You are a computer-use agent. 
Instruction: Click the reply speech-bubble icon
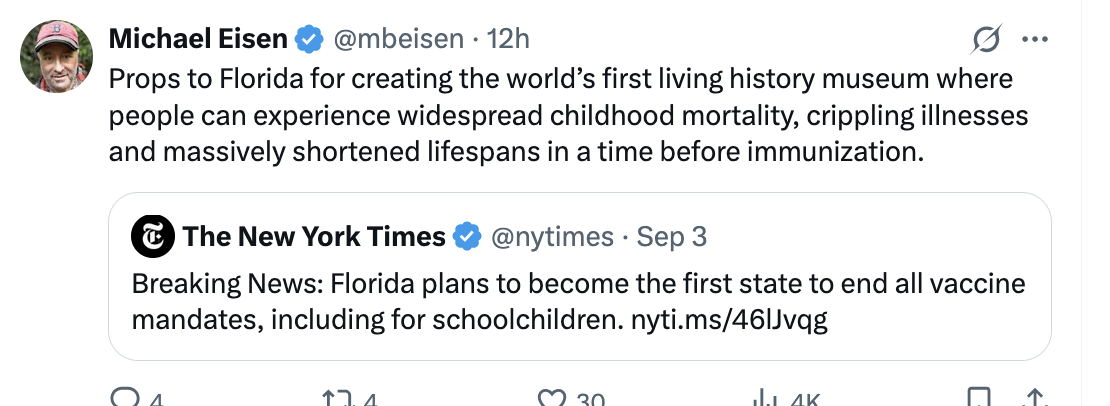pyautogui.click(x=124, y=398)
